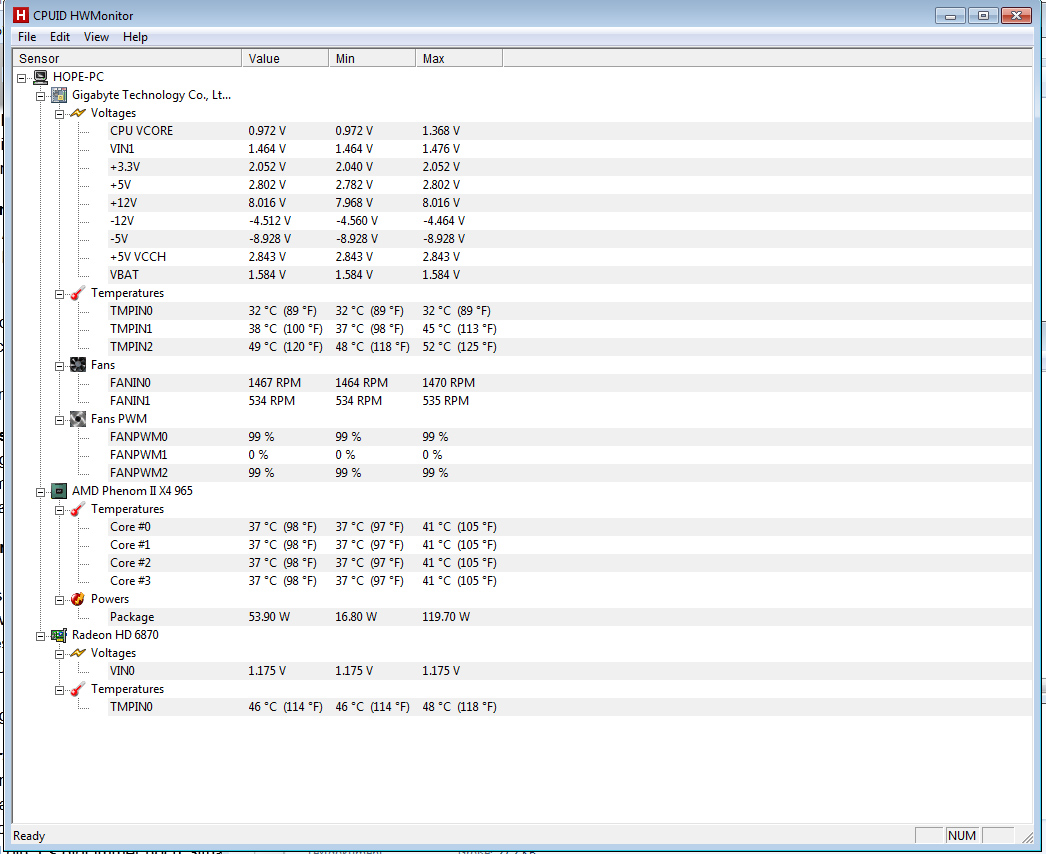This screenshot has height=854, width=1046.
Task: Click the Min column header
Action: point(372,58)
